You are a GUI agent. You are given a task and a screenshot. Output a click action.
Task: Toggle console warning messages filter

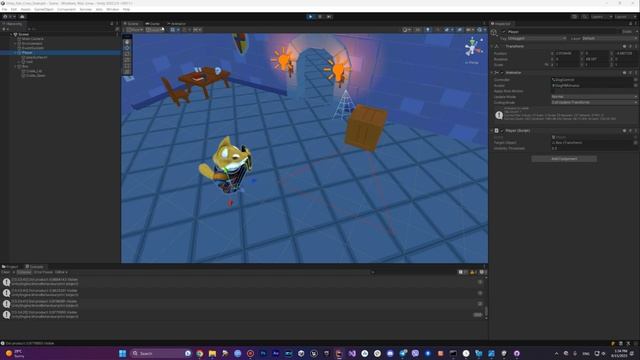473,272
